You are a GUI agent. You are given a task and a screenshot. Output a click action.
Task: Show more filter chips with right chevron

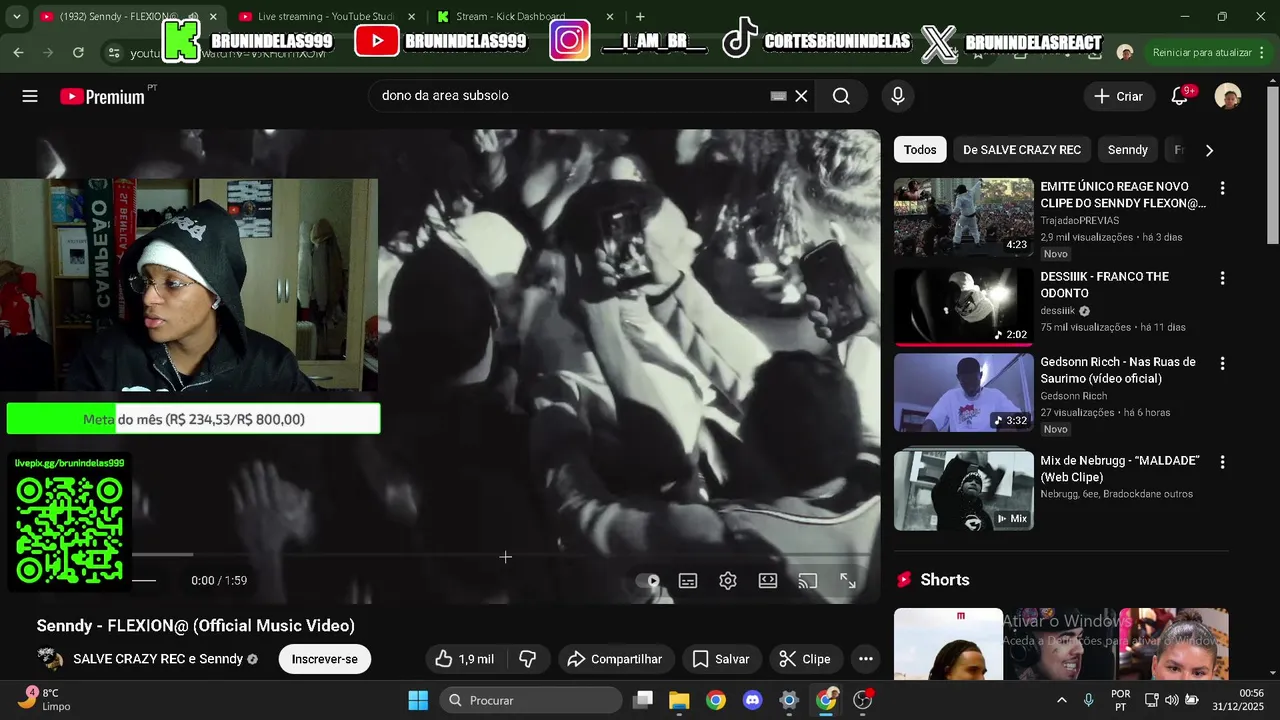pos(1209,150)
